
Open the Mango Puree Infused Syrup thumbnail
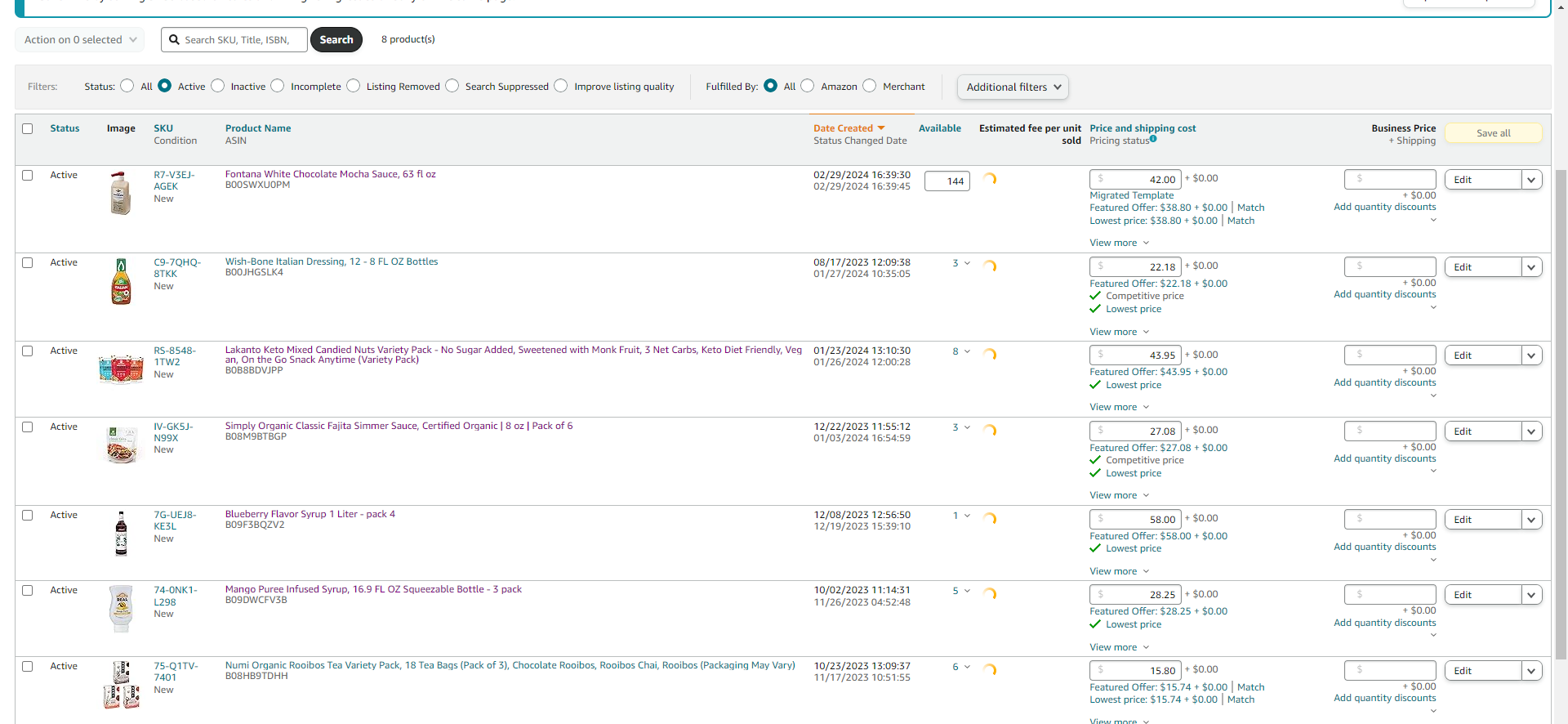coord(121,609)
